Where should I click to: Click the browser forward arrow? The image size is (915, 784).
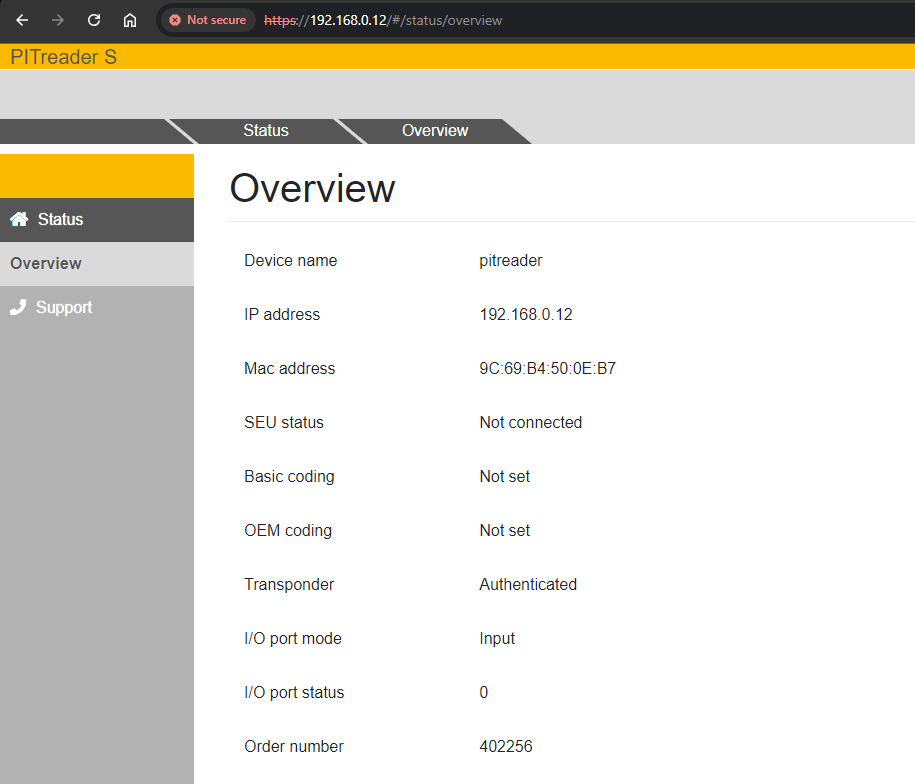pos(58,20)
